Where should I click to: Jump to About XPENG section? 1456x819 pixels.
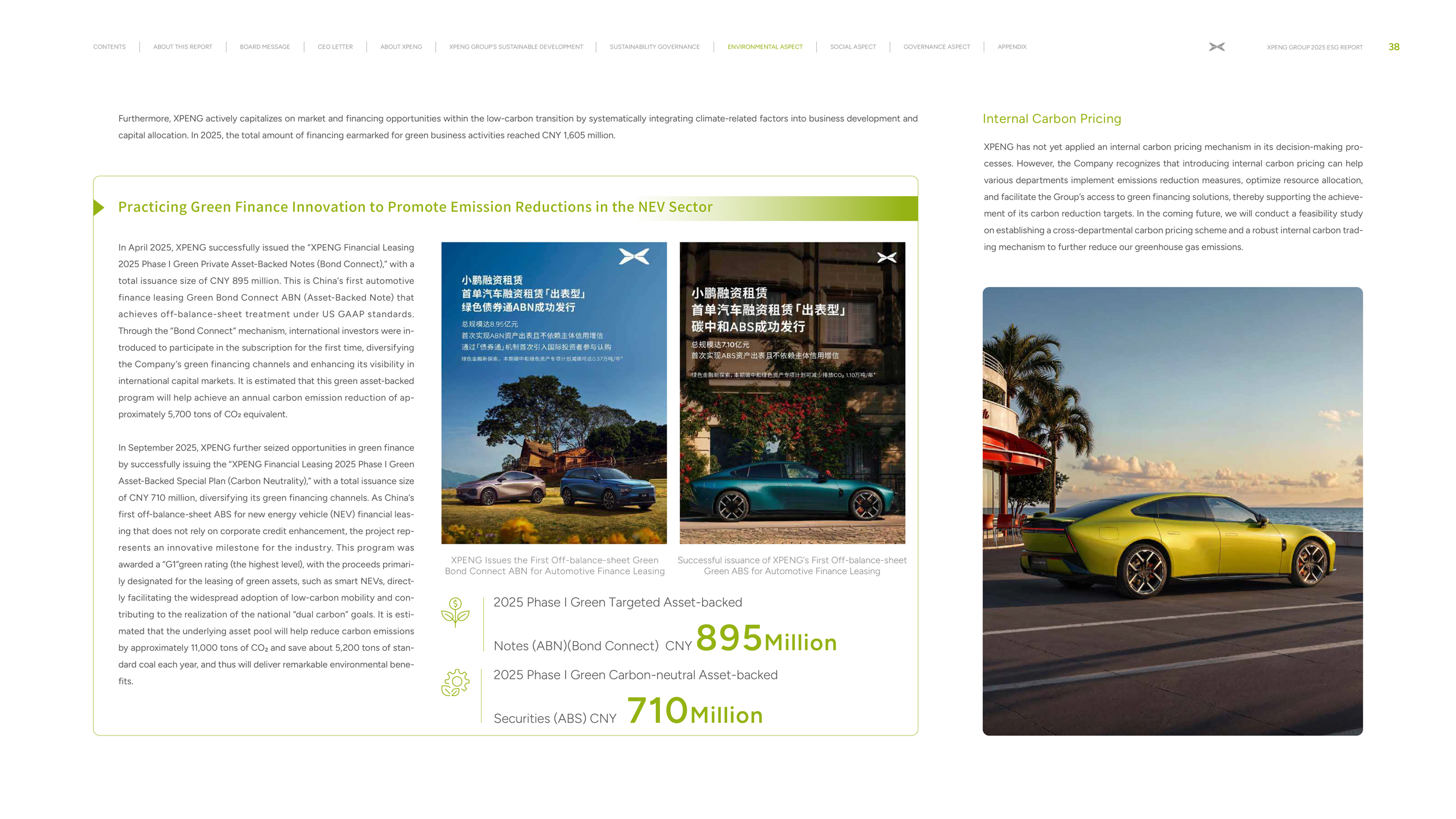pos(401,47)
